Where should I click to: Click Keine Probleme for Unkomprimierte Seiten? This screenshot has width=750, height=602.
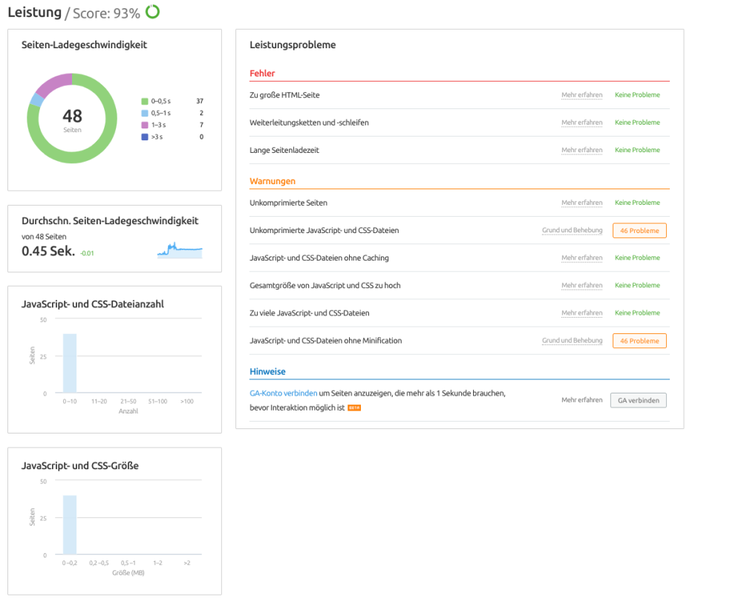[x=637, y=203]
